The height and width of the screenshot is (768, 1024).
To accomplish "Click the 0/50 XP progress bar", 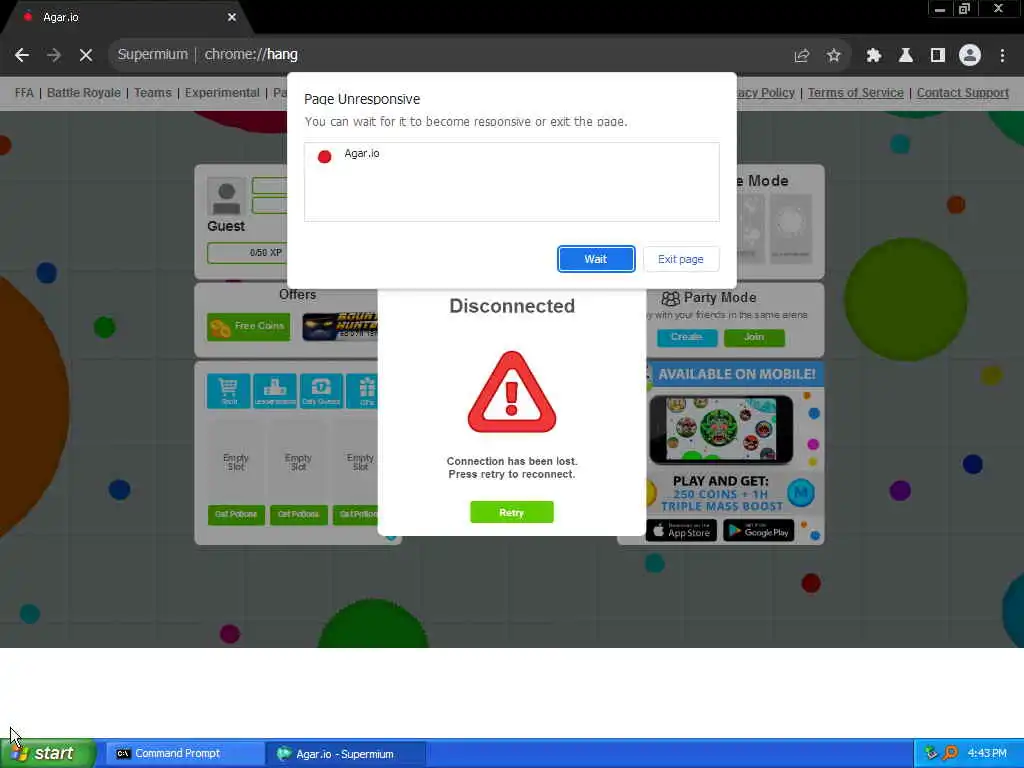I will pos(247,253).
